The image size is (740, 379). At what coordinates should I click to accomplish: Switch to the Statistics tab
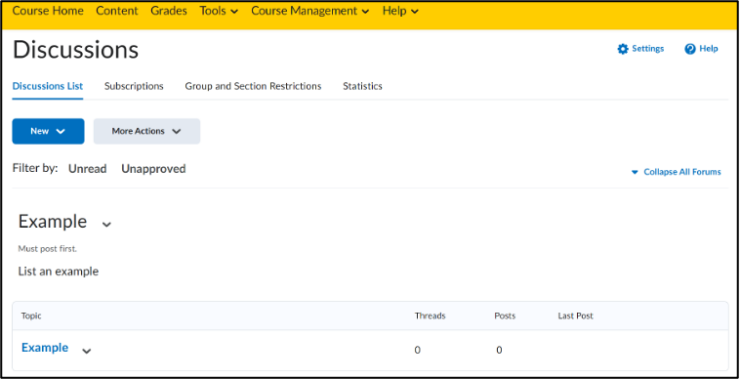[362, 86]
